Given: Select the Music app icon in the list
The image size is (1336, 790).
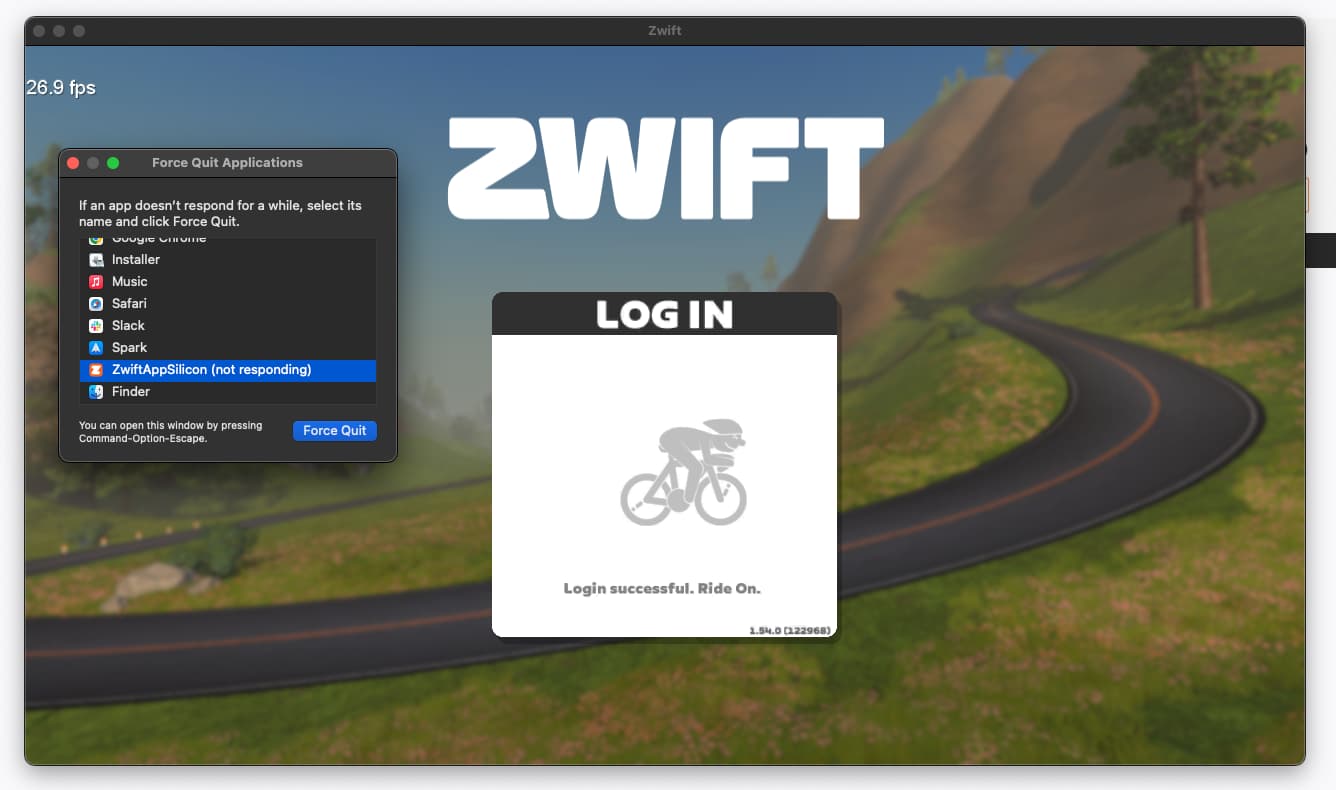Looking at the screenshot, I should 96,282.
